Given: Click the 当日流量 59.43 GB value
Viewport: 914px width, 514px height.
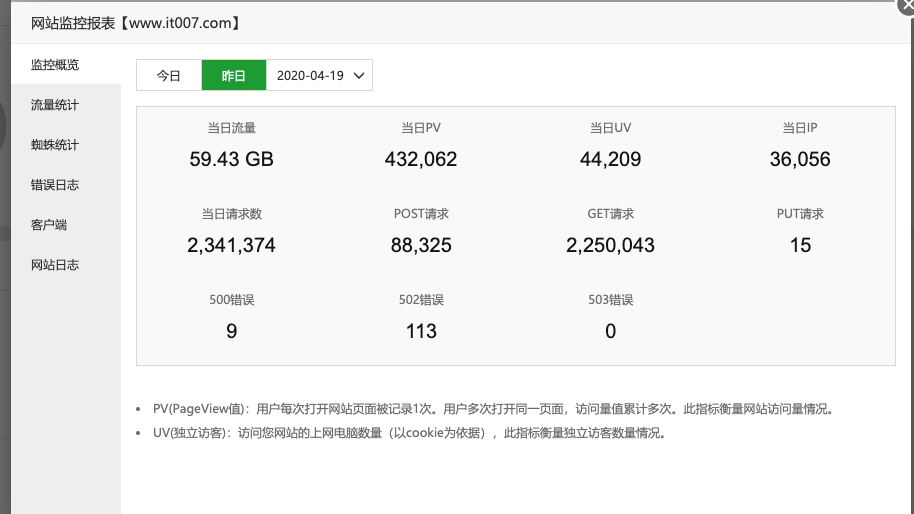Looking at the screenshot, I should tap(231, 159).
